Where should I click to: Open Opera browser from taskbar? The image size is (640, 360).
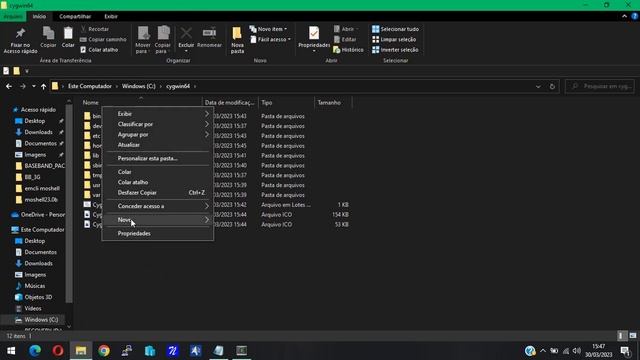tap(58, 351)
